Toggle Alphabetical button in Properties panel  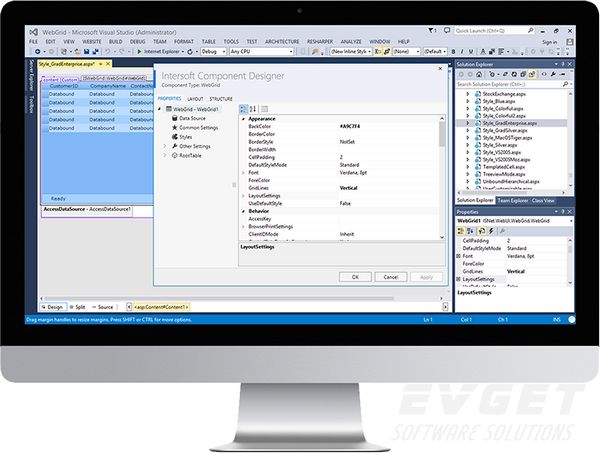(x=470, y=231)
